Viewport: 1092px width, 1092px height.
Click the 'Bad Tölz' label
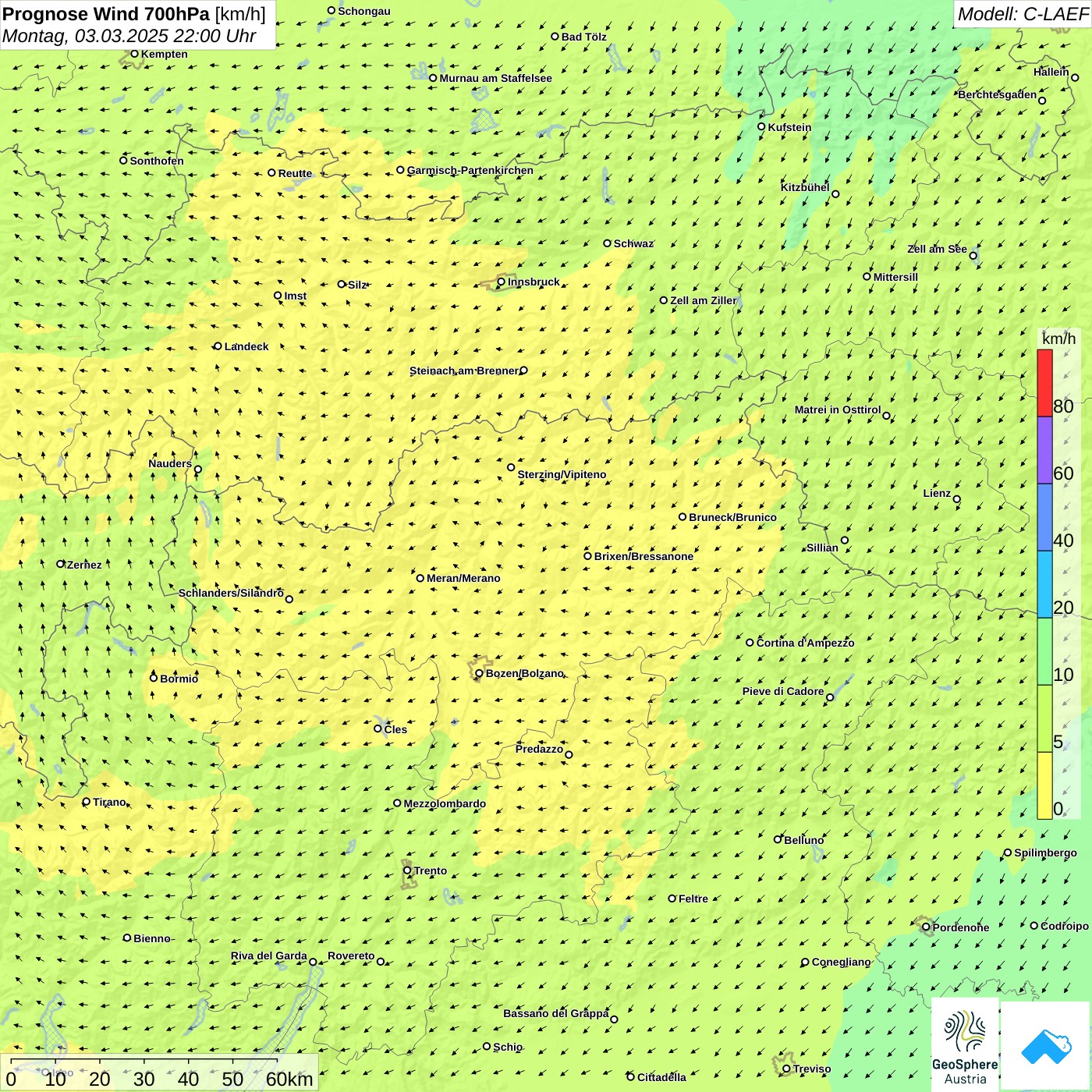(584, 37)
